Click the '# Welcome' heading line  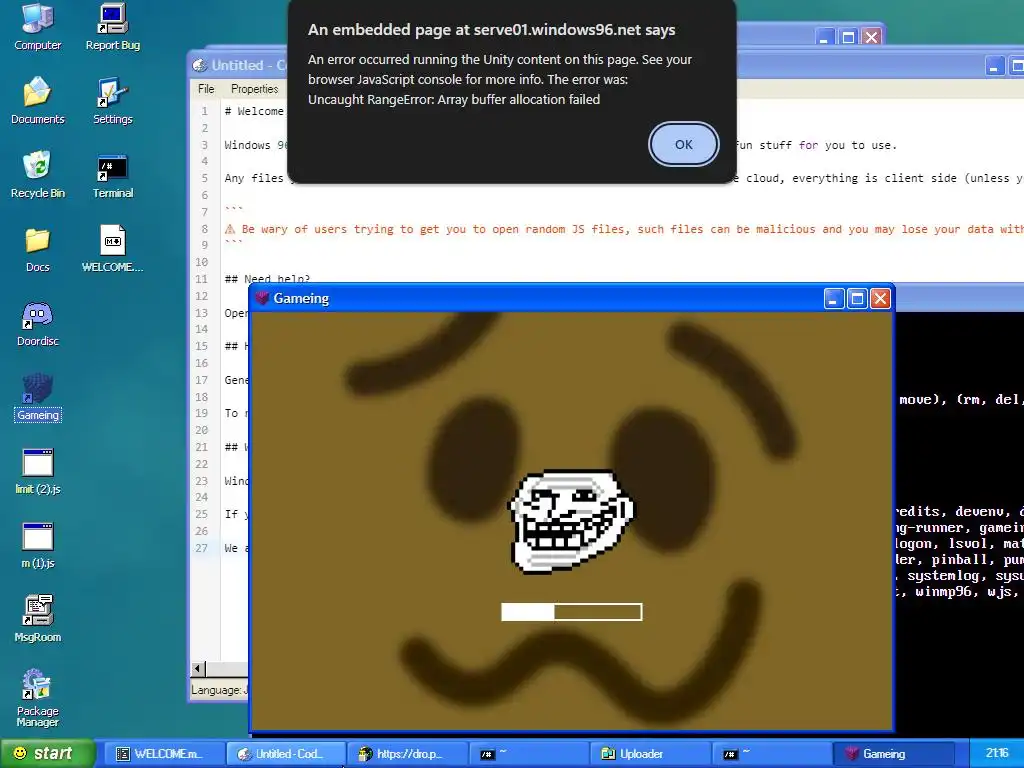(x=254, y=111)
